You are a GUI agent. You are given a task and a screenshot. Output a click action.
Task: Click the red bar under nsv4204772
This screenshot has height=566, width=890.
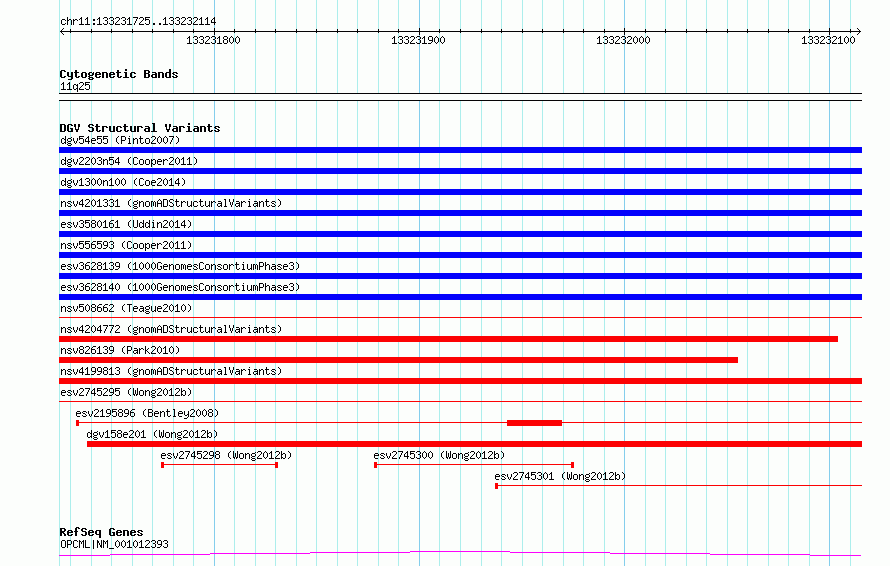[x=448, y=339]
